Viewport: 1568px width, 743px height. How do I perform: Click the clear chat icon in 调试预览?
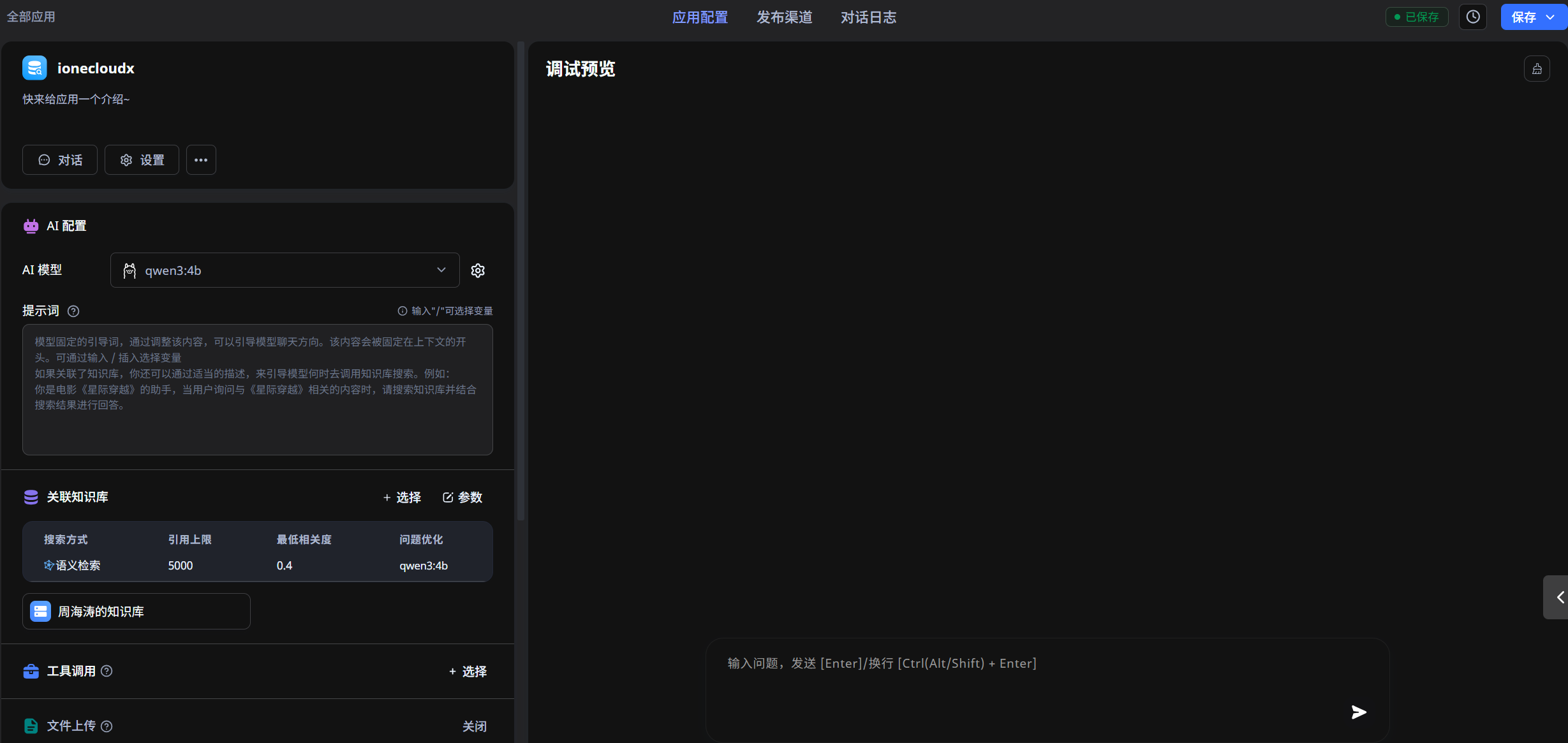[x=1537, y=68]
